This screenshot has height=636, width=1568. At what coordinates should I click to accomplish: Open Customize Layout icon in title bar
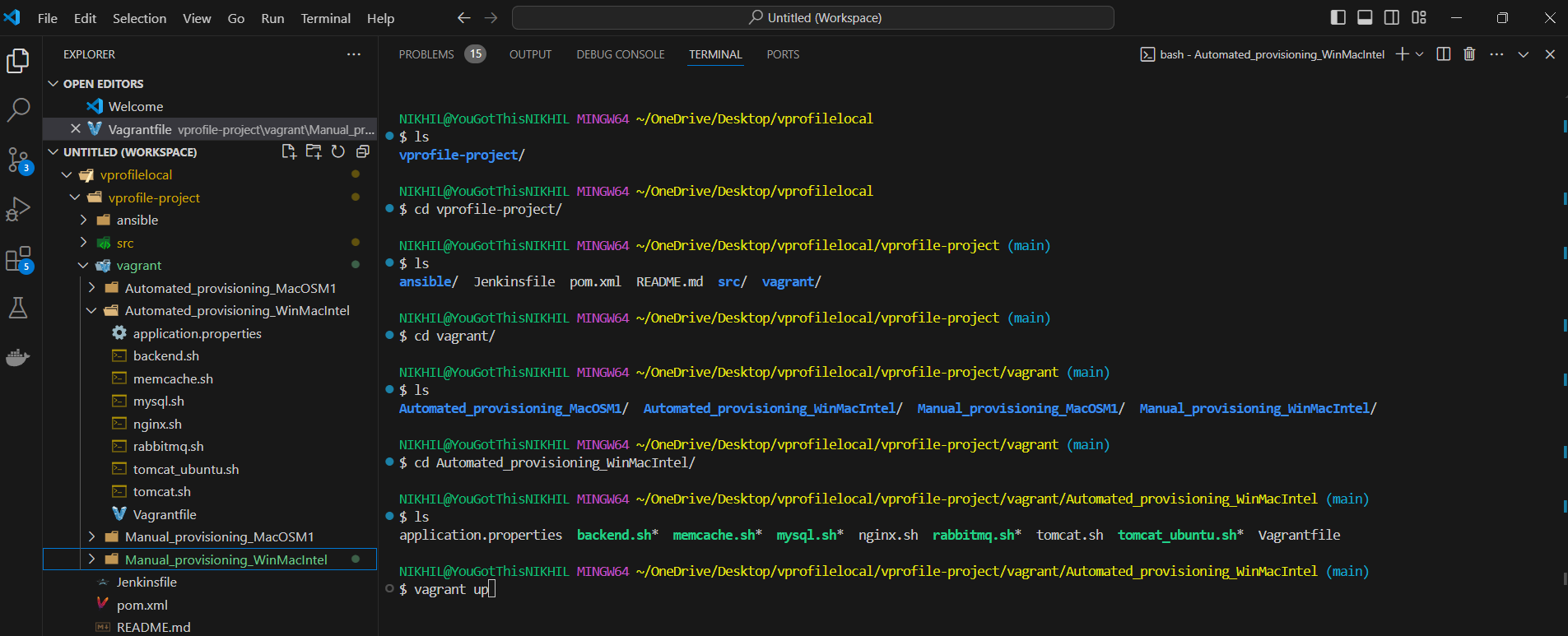1419,17
